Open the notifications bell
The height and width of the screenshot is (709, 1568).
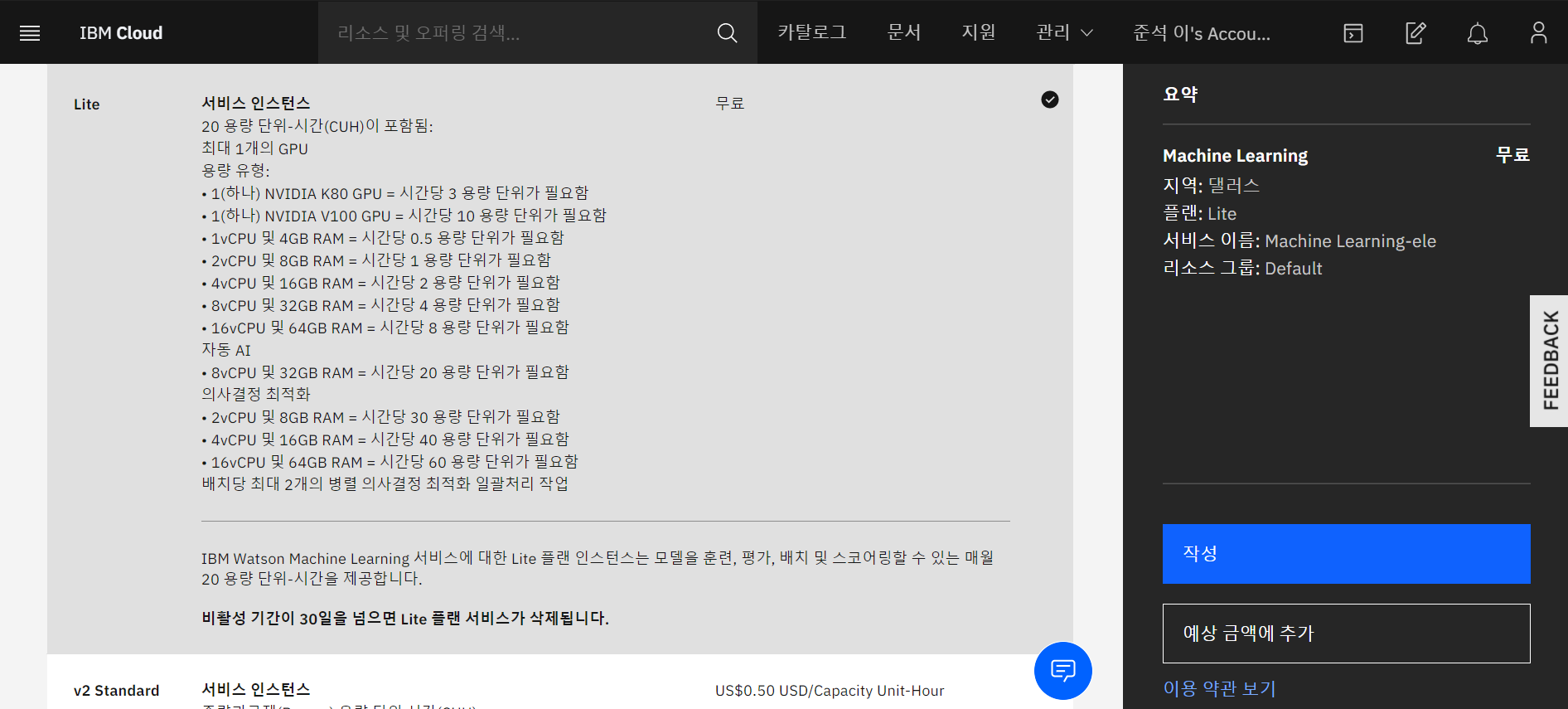pyautogui.click(x=1478, y=33)
